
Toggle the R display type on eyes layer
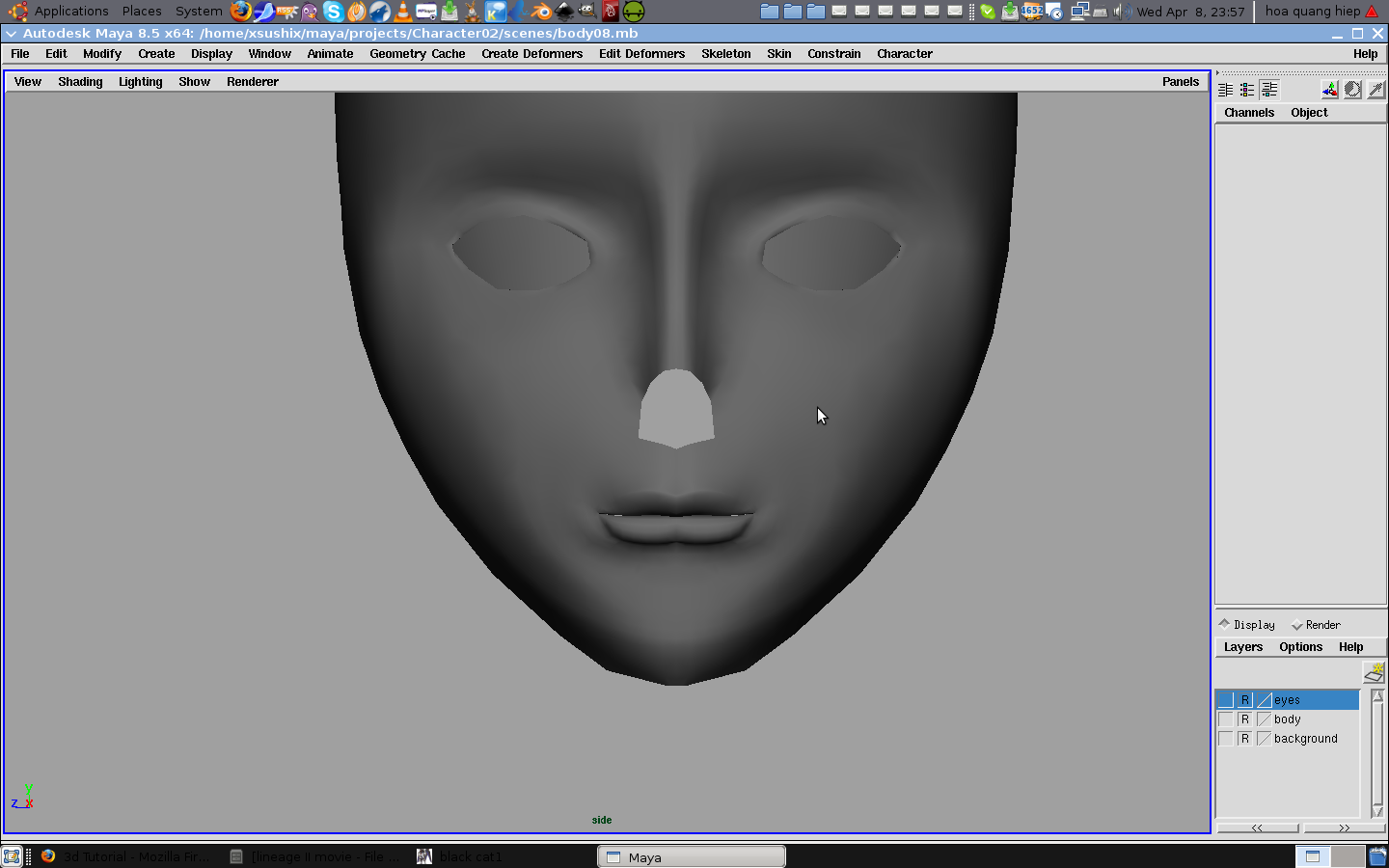(1244, 700)
